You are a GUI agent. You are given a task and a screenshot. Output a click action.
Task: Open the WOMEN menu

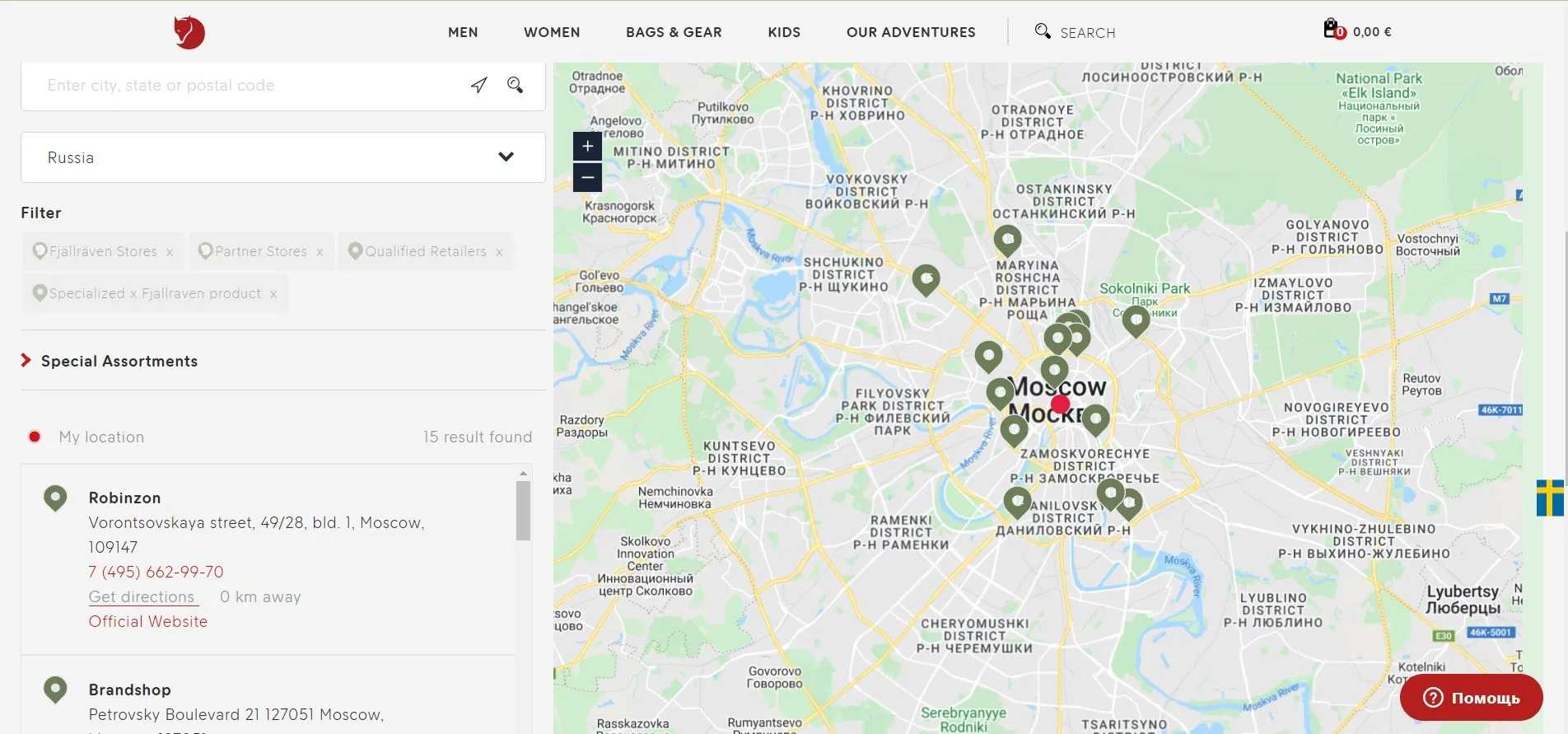pyautogui.click(x=552, y=32)
